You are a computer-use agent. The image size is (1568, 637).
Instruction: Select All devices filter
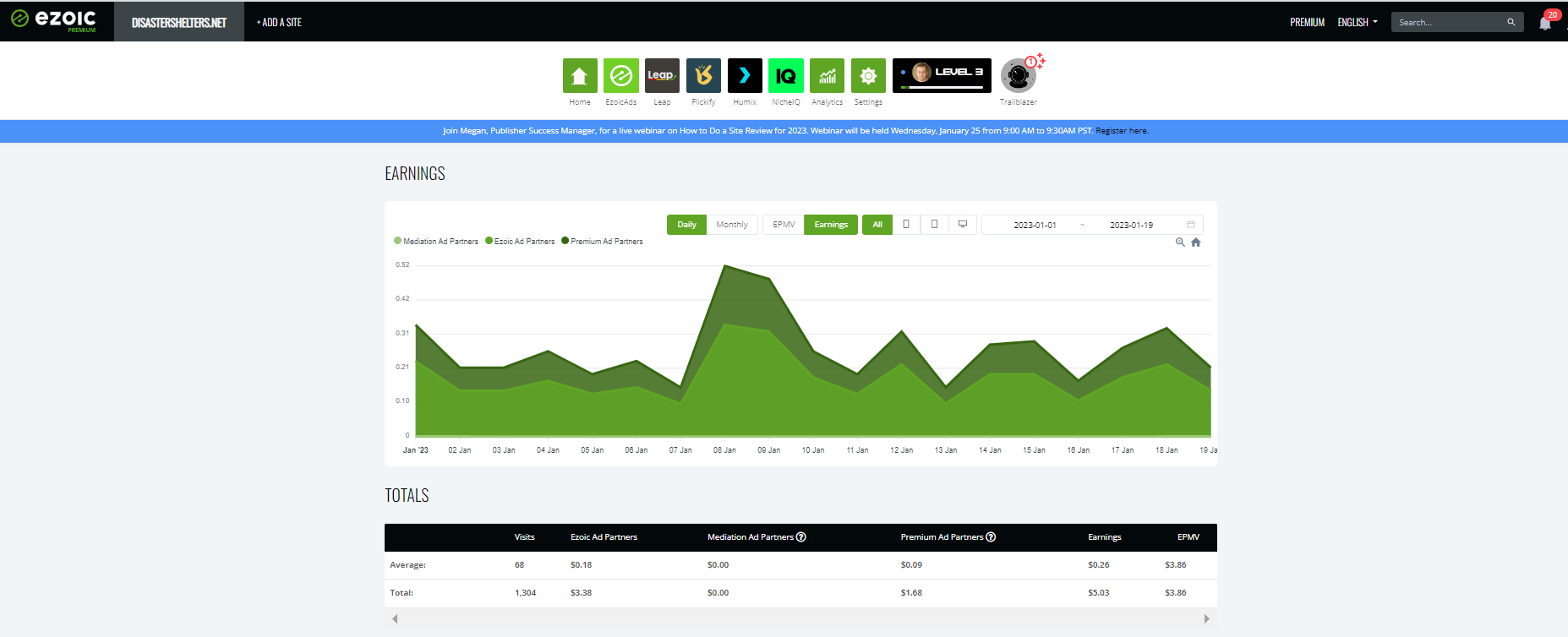pyautogui.click(x=877, y=225)
